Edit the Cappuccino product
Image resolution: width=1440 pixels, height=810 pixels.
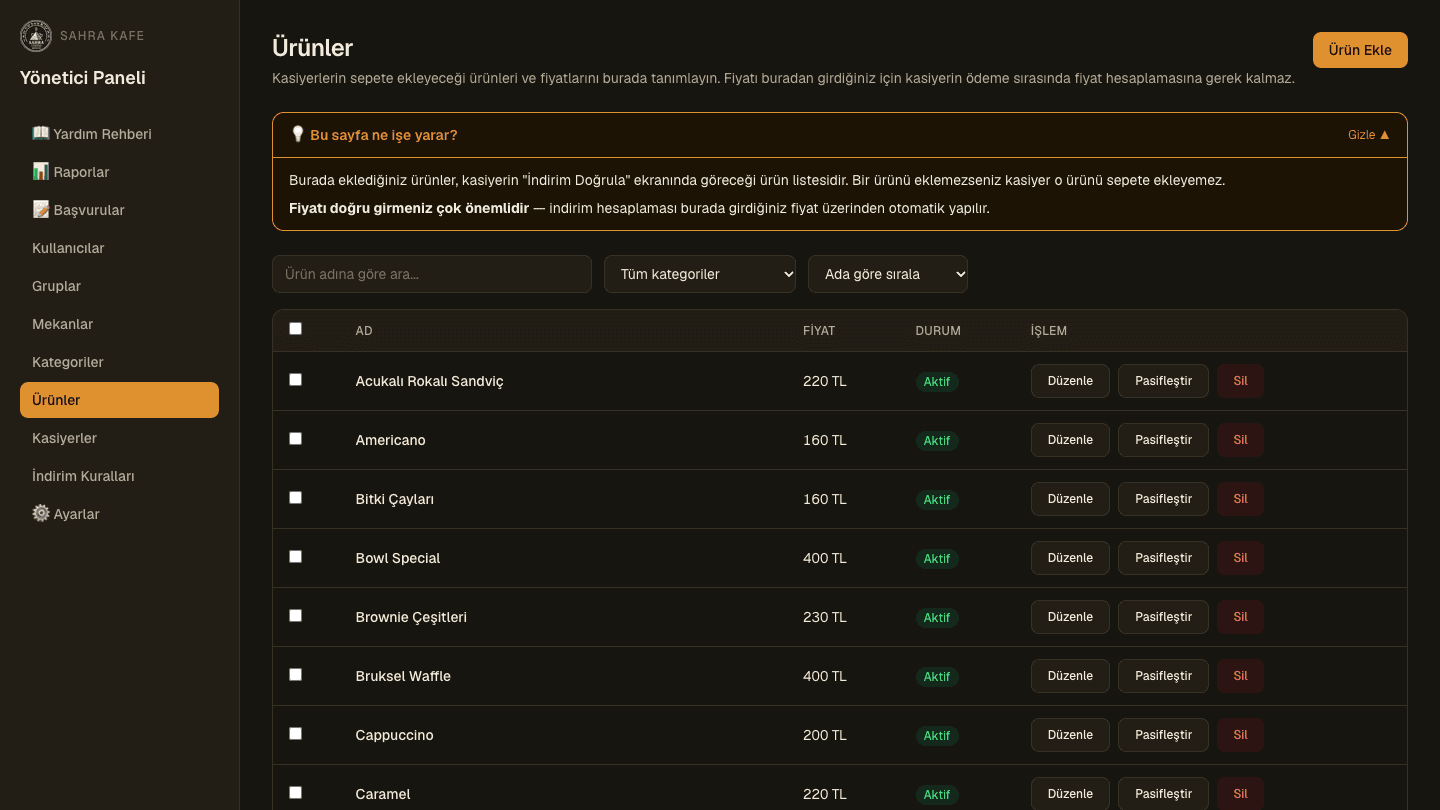click(x=1070, y=735)
